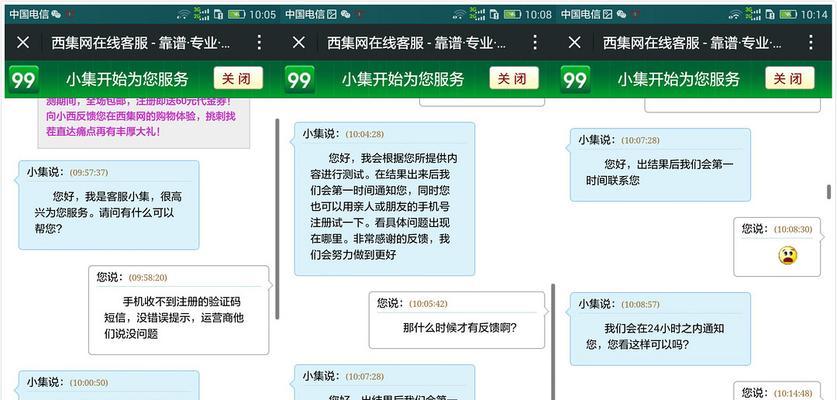Tap the battery icon next to 10:08
Image resolution: width=837 pixels, height=400 pixels.
tap(512, 14)
